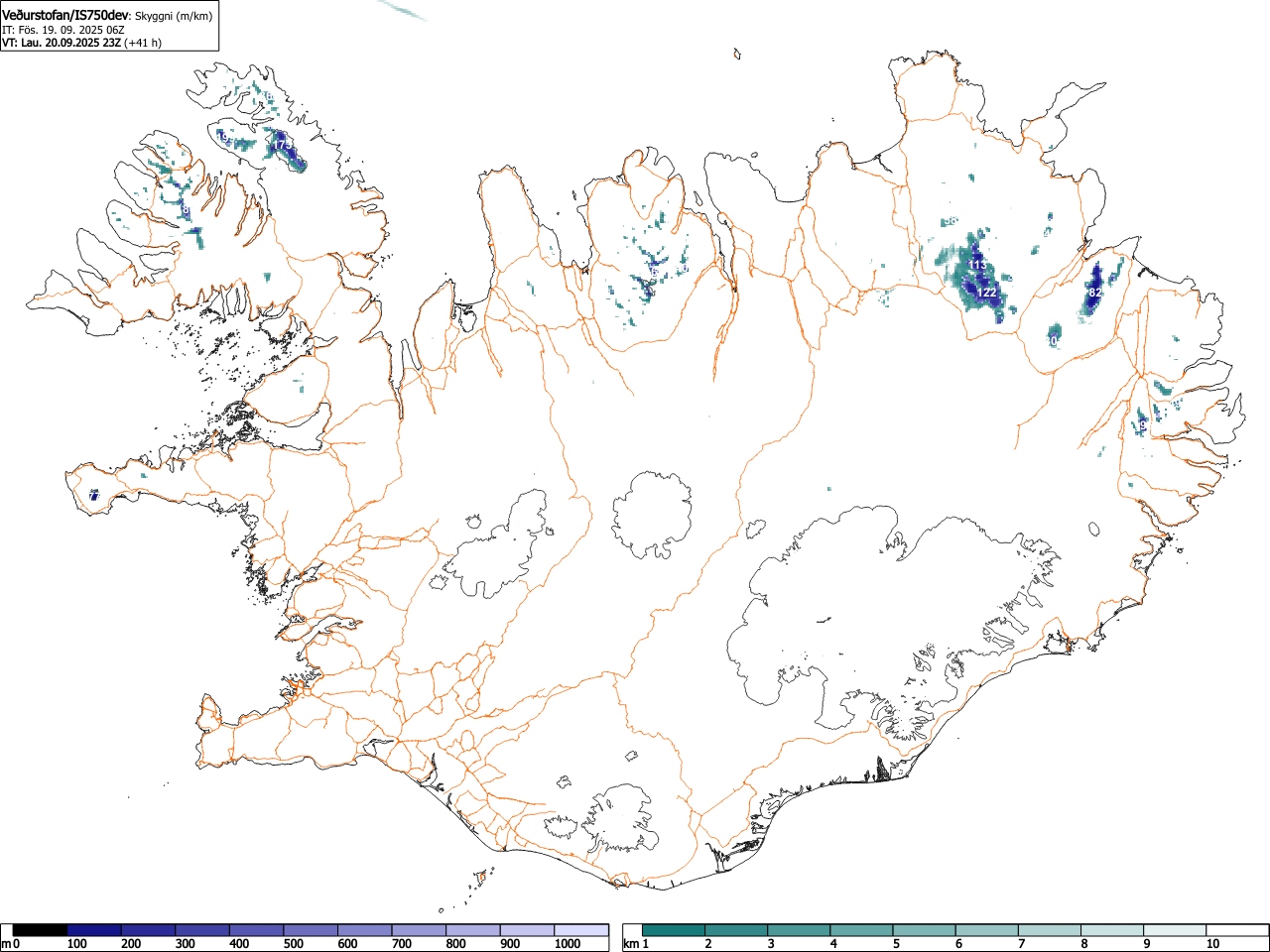Click the "173" visibility value on the map
This screenshot has height=952, width=1270.
point(282,146)
